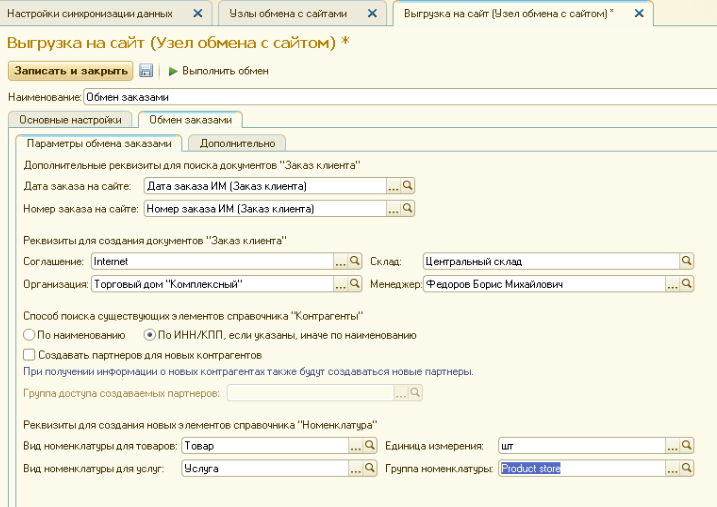Open magnifier for Менеджер field

pos(686,284)
